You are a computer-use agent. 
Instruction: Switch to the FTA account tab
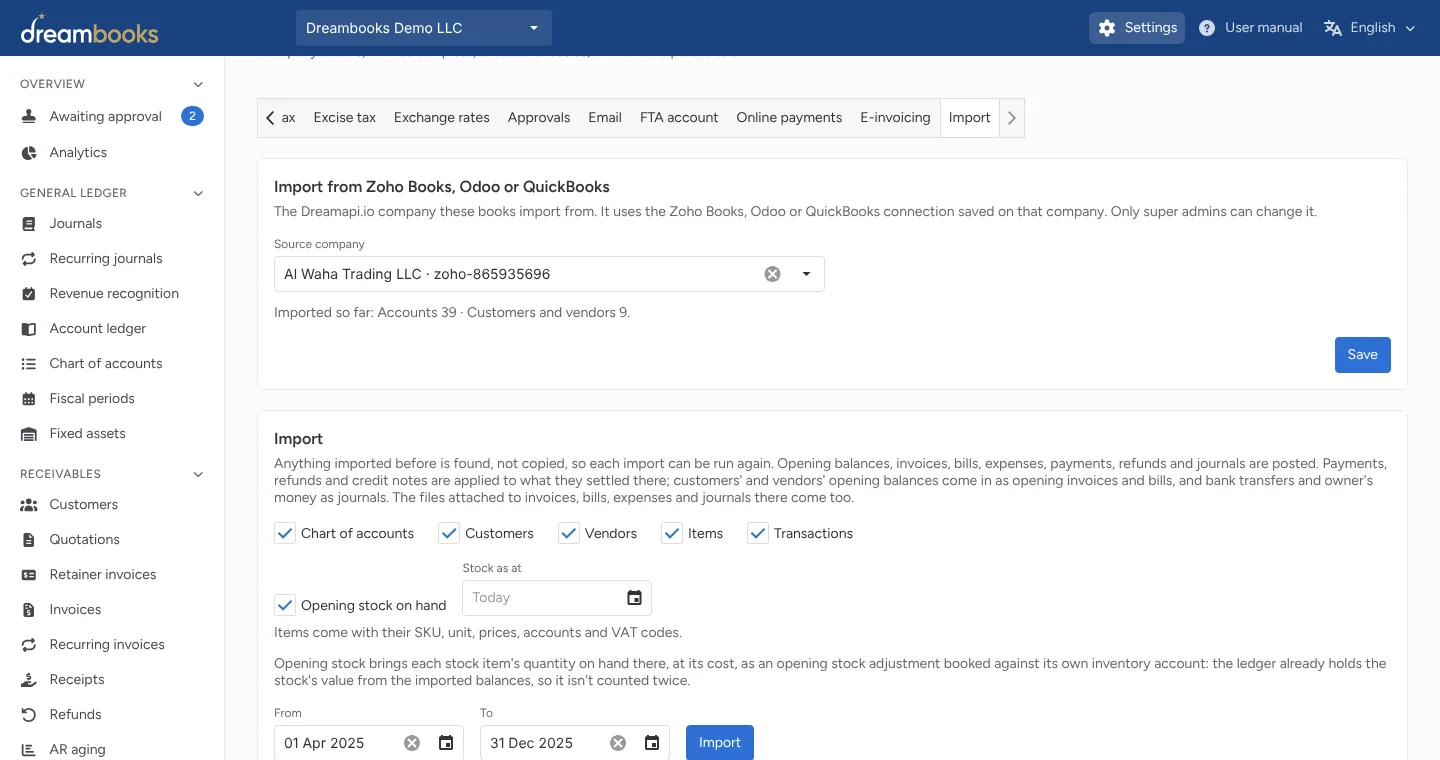679,118
